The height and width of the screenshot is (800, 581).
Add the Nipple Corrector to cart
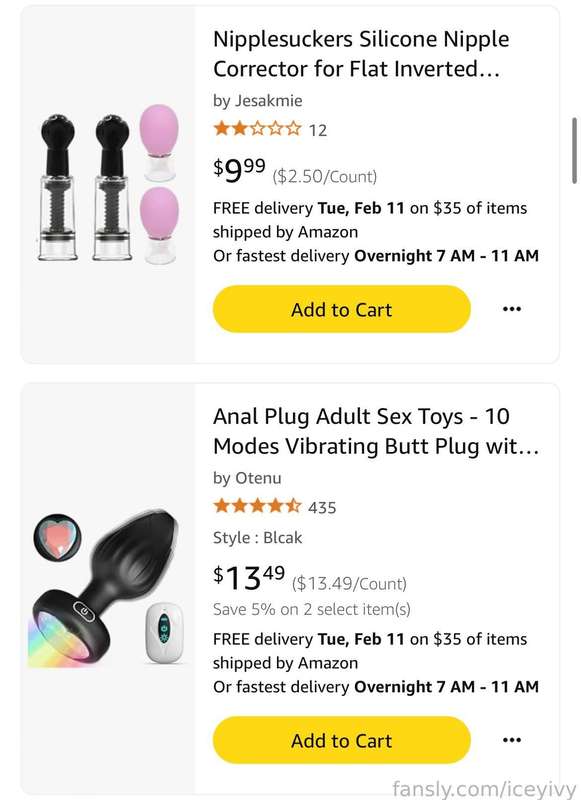tap(341, 309)
